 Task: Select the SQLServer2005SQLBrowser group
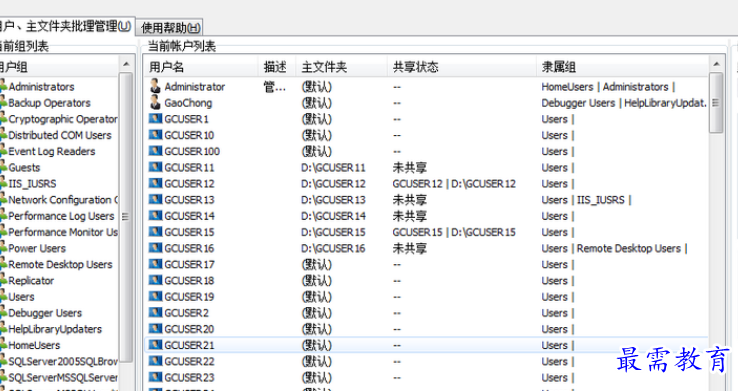pyautogui.click(x=63, y=361)
